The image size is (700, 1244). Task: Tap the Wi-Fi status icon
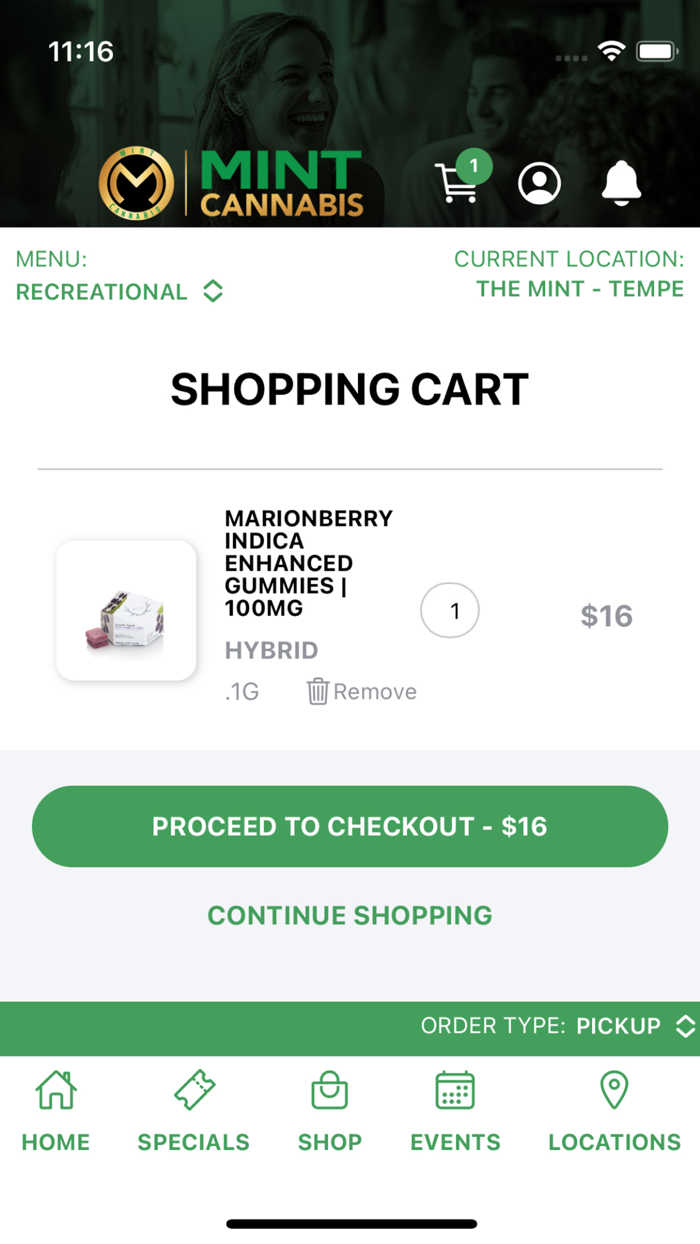[x=613, y=49]
